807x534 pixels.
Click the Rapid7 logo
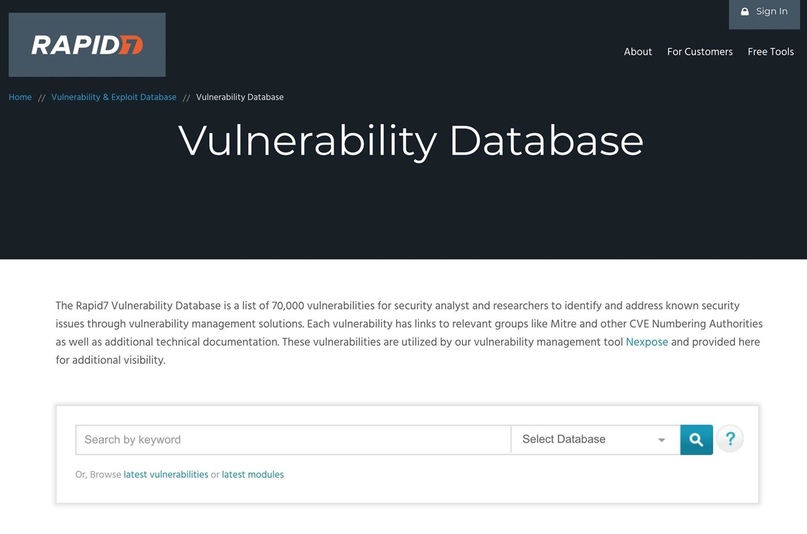[x=87, y=45]
